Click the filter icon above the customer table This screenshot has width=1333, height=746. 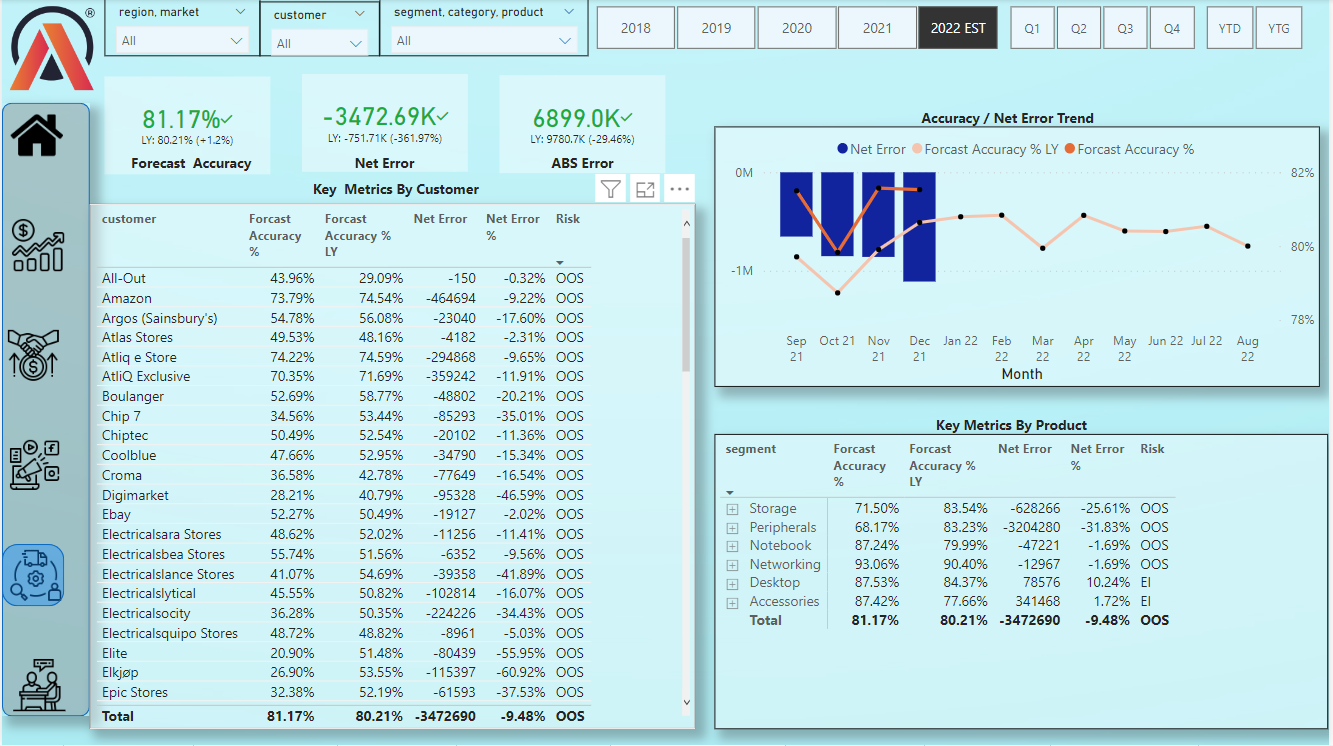pyautogui.click(x=610, y=188)
